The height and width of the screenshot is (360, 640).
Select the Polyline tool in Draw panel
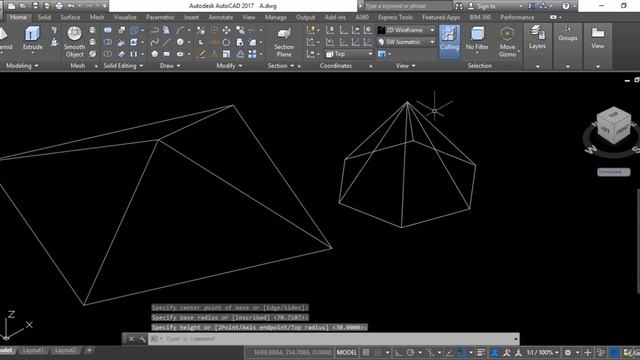[x=154, y=30]
